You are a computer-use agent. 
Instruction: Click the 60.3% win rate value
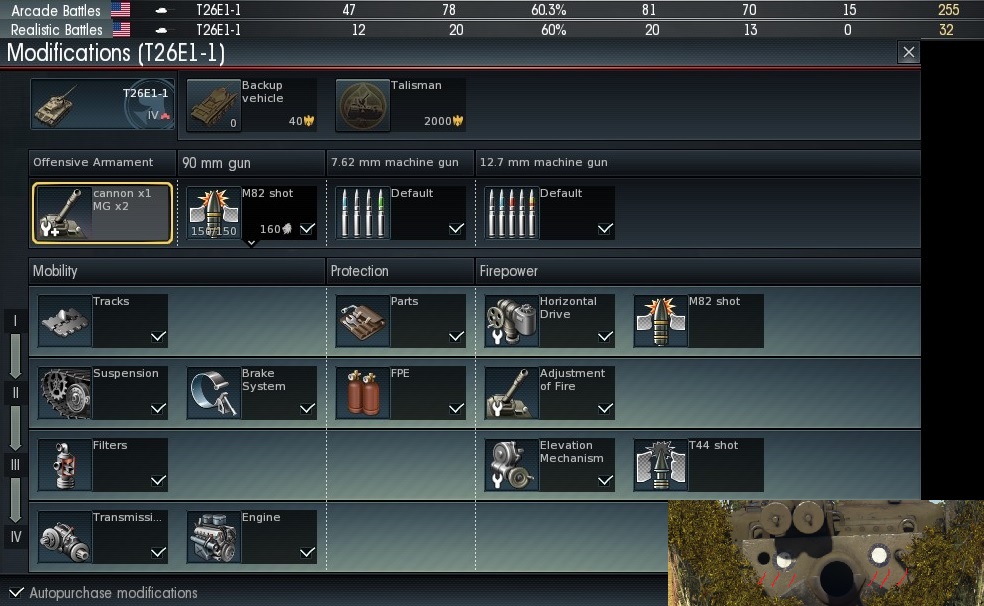click(548, 10)
